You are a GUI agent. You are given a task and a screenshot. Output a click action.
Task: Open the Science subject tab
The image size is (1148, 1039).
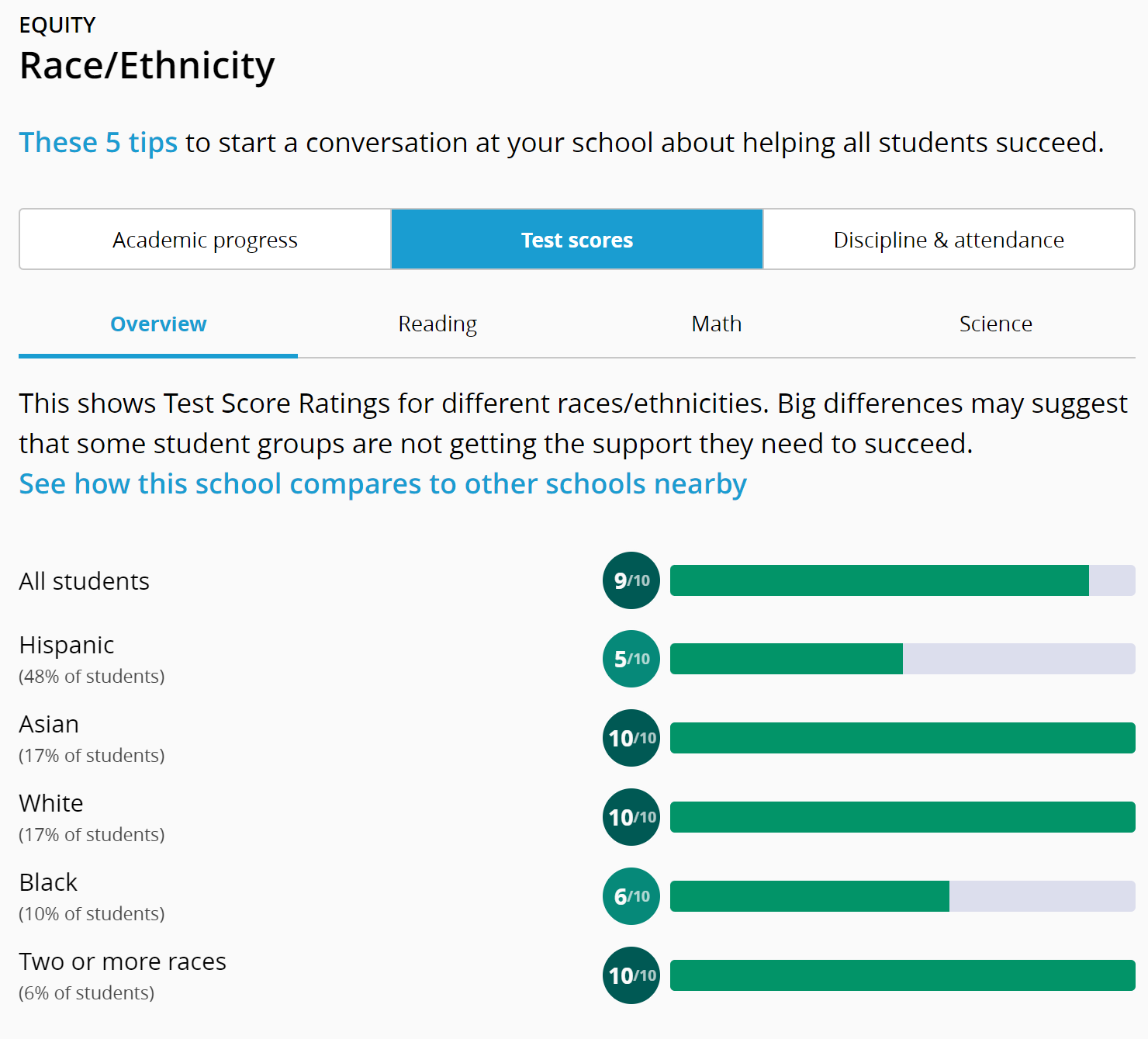point(995,324)
